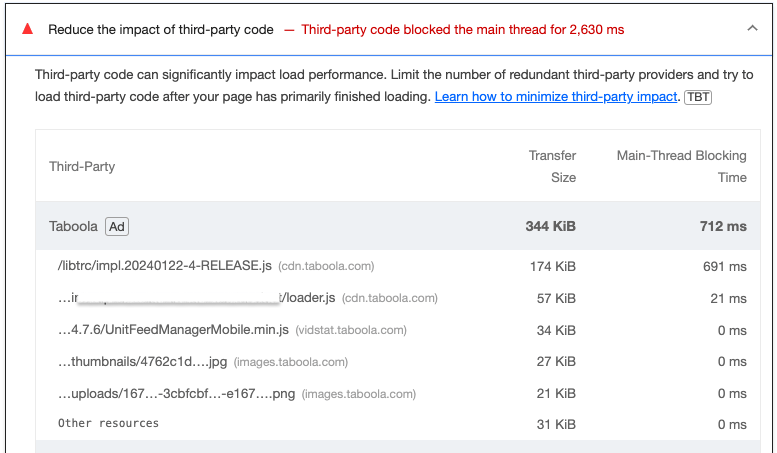This screenshot has height=453, width=777.
Task: Click Taboola's 712 ms blocking time total
Action: [x=722, y=226]
